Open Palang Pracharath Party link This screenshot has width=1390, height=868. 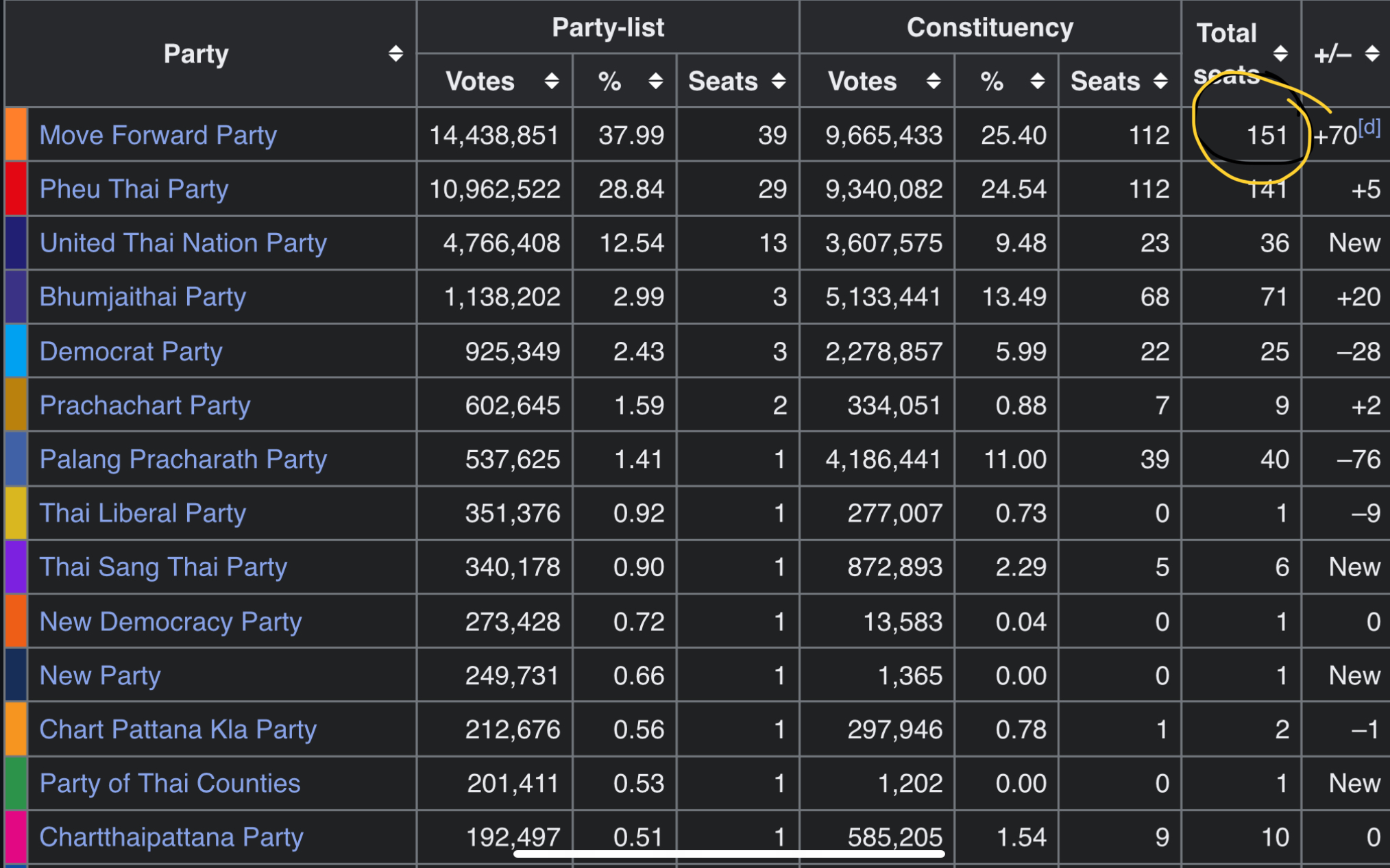coord(183,459)
